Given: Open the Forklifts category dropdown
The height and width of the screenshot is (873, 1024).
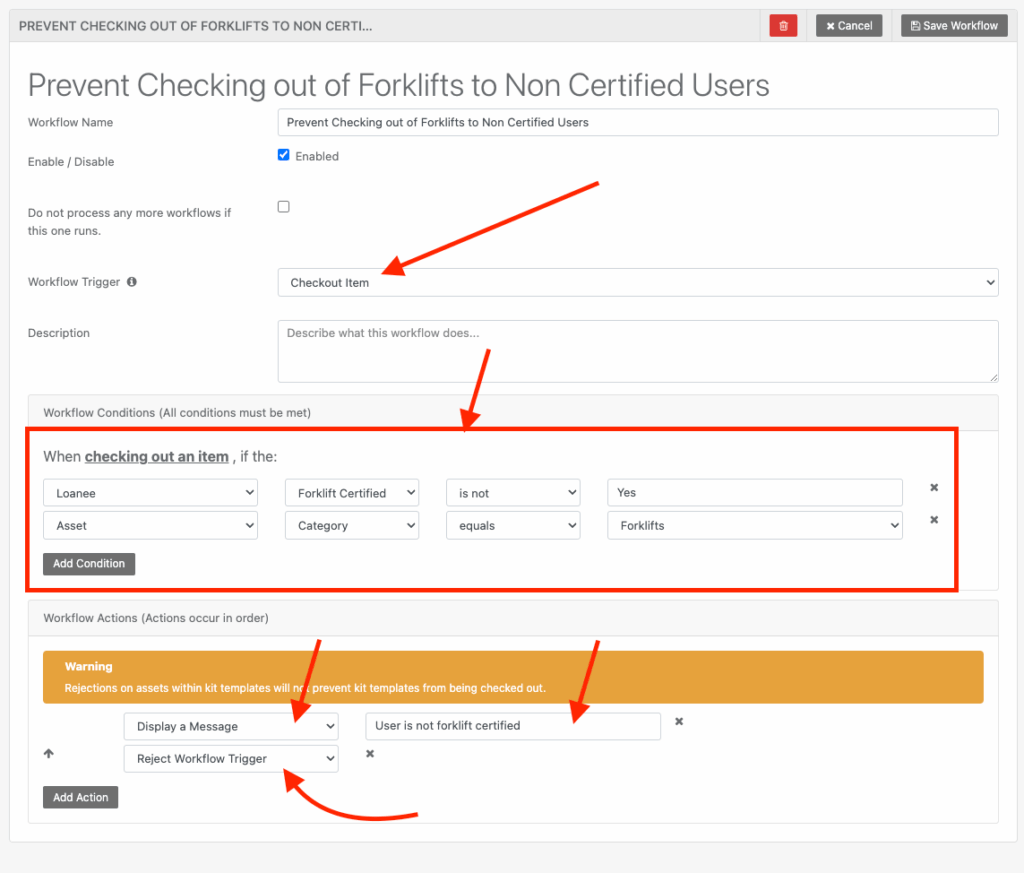Looking at the screenshot, I should coord(754,525).
